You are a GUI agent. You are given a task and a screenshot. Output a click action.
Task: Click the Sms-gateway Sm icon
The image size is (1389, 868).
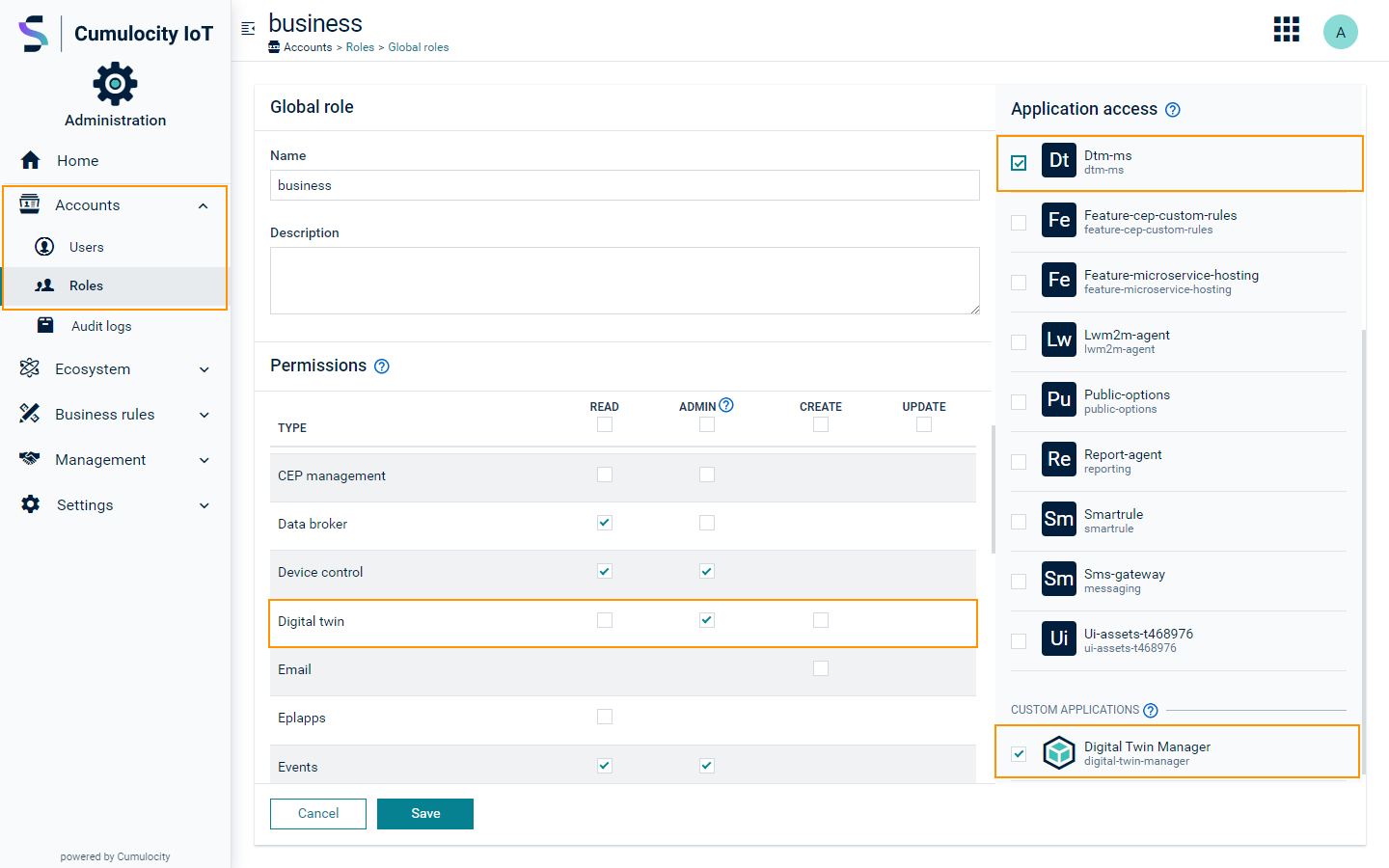coord(1059,579)
